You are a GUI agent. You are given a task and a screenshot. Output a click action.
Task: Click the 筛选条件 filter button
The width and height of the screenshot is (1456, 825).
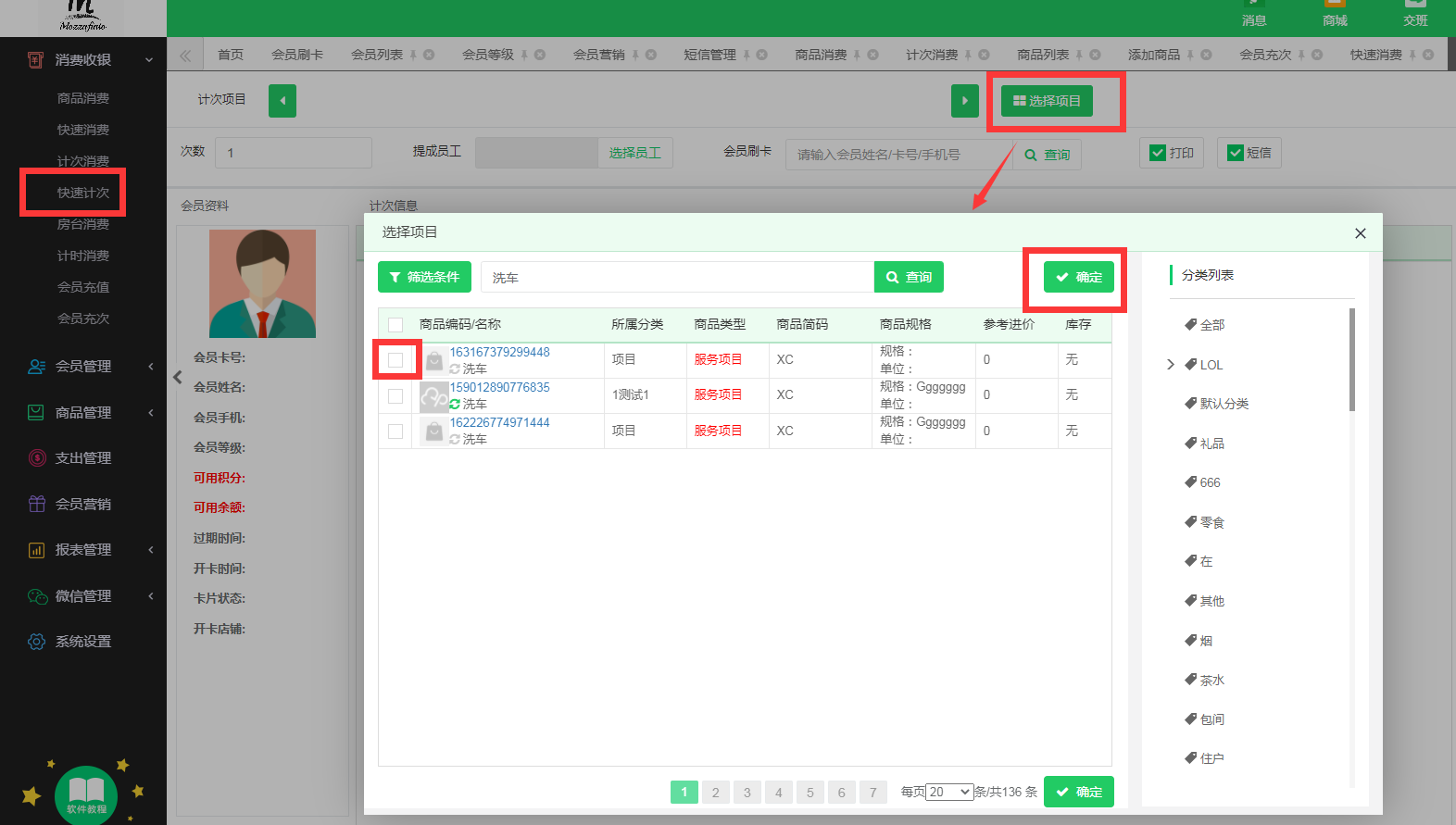[x=424, y=277]
